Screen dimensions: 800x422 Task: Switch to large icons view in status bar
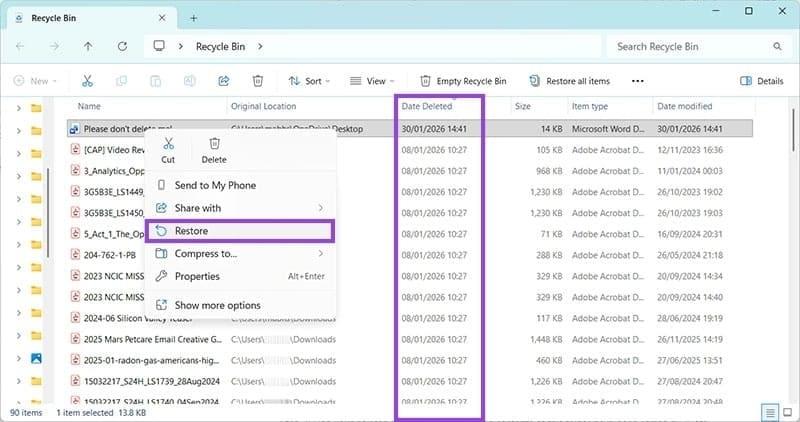[x=786, y=412]
